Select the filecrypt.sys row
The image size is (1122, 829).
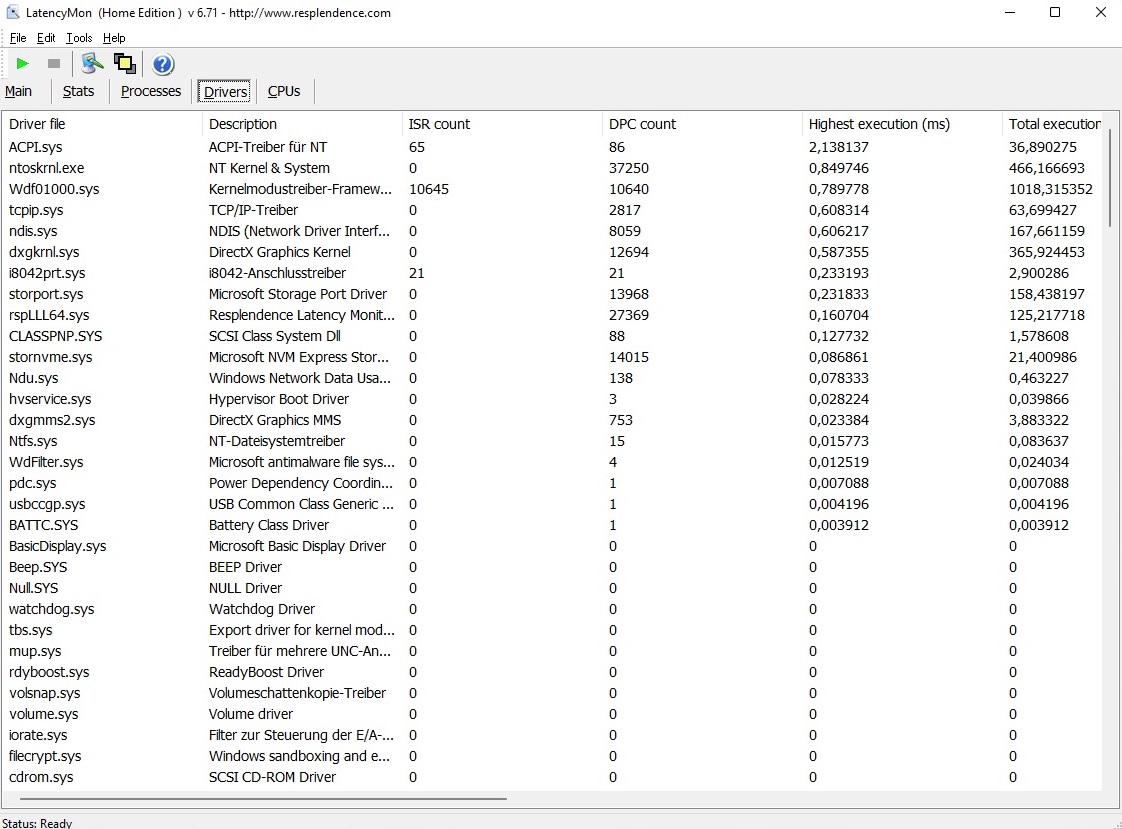click(552, 755)
